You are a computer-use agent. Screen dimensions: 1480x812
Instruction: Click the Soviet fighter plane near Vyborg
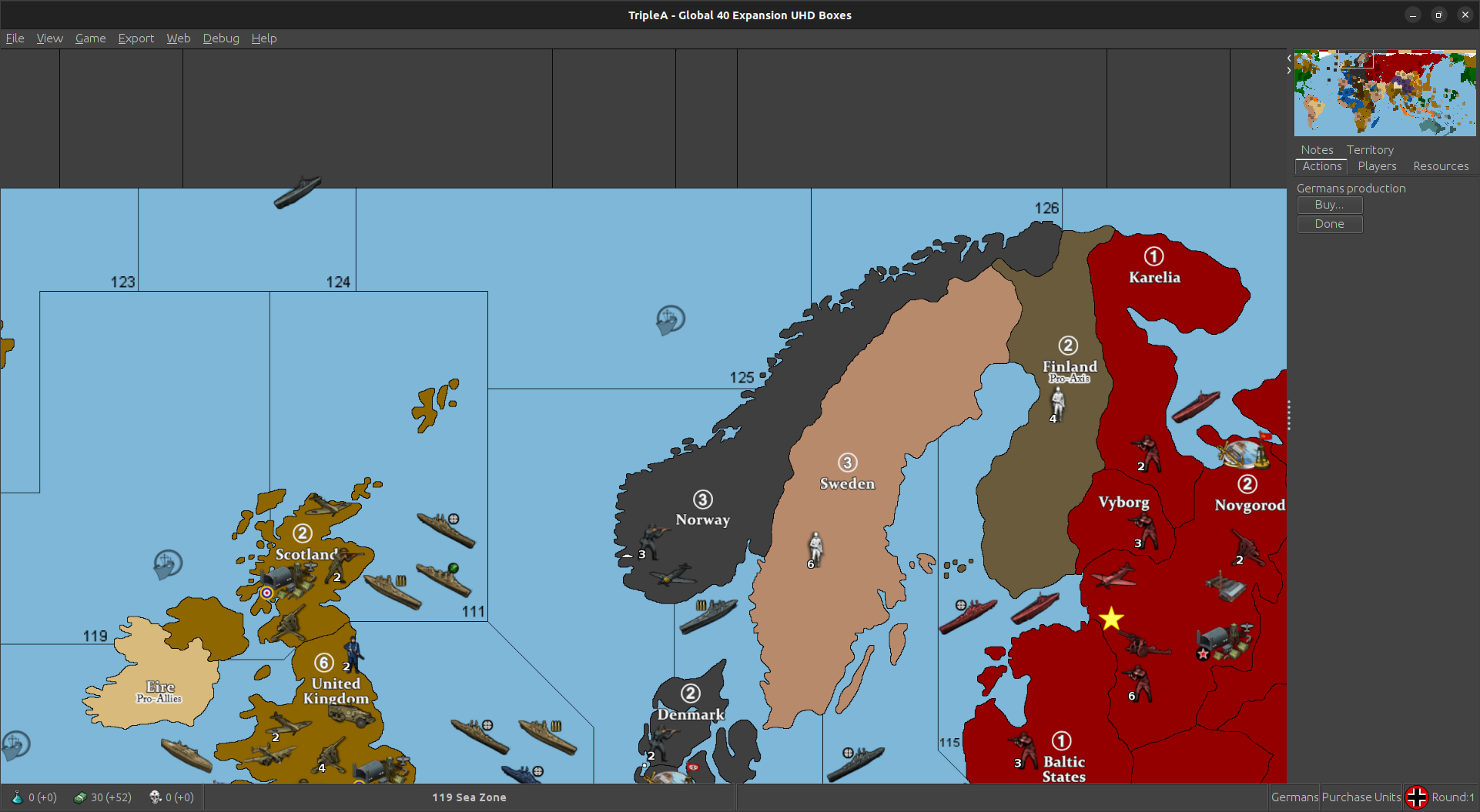coord(1113,576)
